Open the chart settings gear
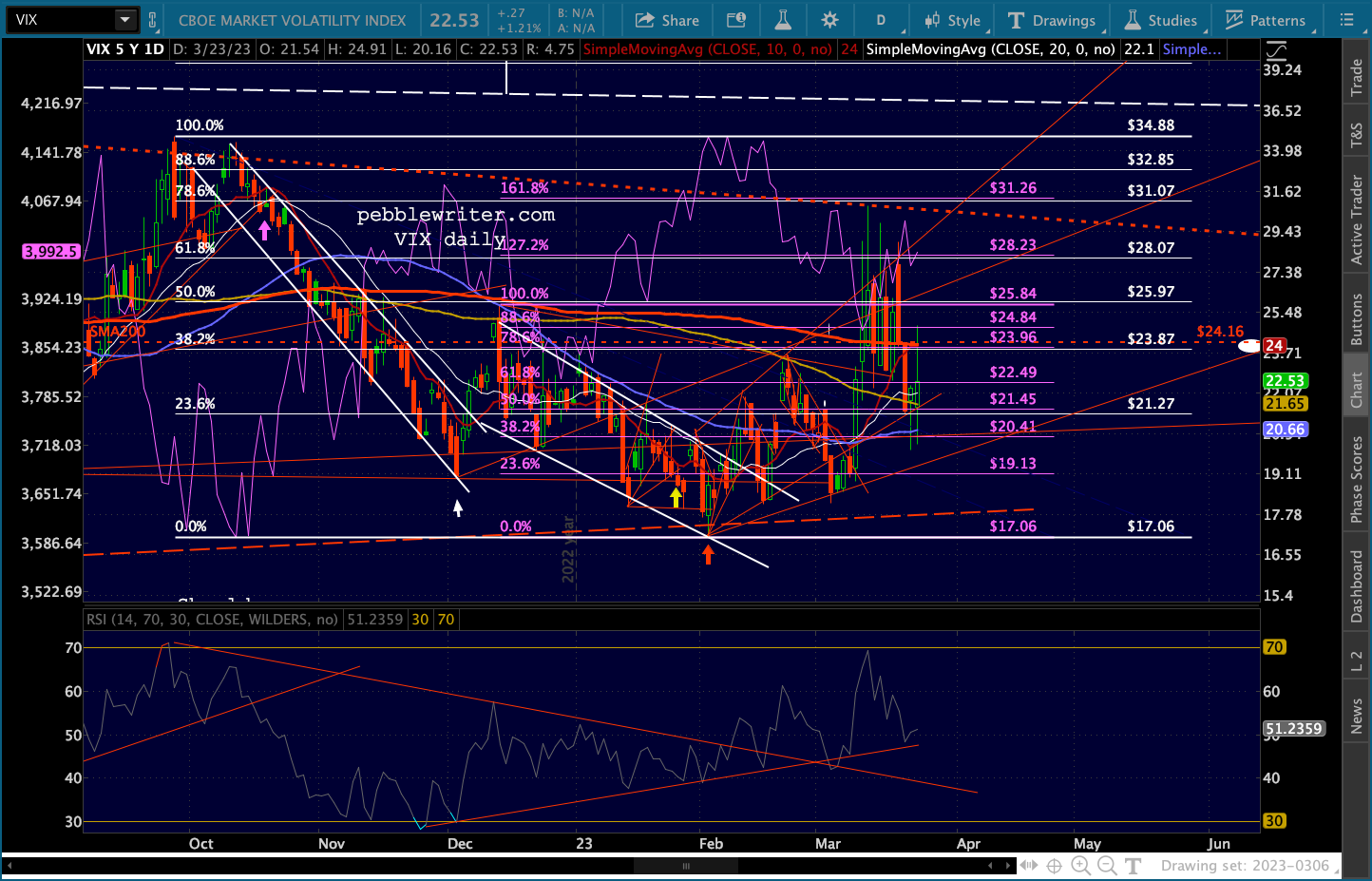 pyautogui.click(x=829, y=20)
